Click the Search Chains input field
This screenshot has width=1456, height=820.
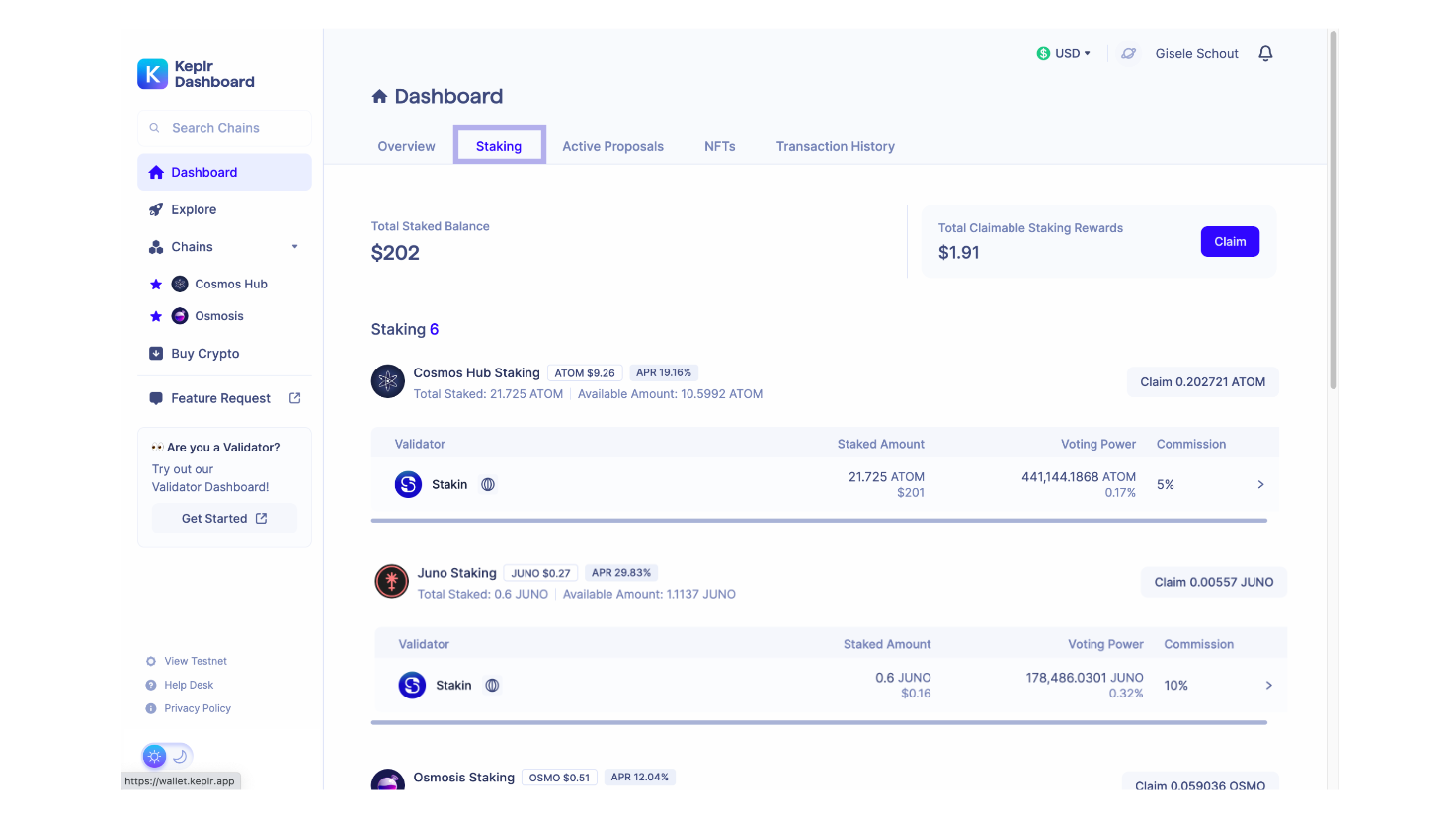(x=224, y=128)
